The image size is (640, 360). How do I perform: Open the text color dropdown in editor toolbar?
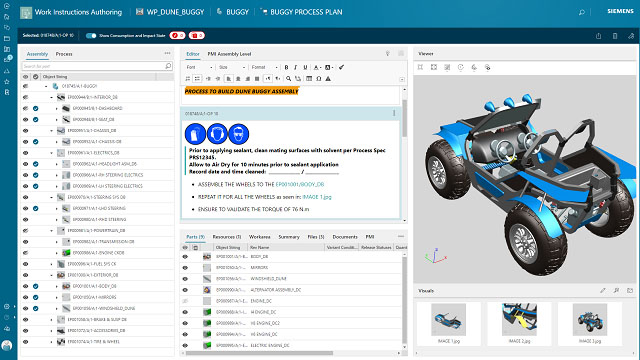pos(317,67)
